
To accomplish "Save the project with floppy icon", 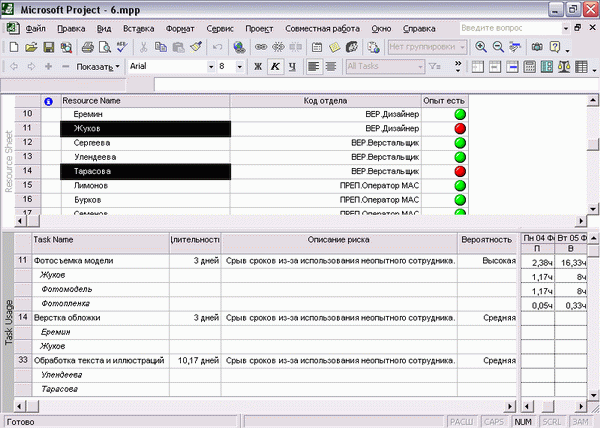I will pos(49,47).
